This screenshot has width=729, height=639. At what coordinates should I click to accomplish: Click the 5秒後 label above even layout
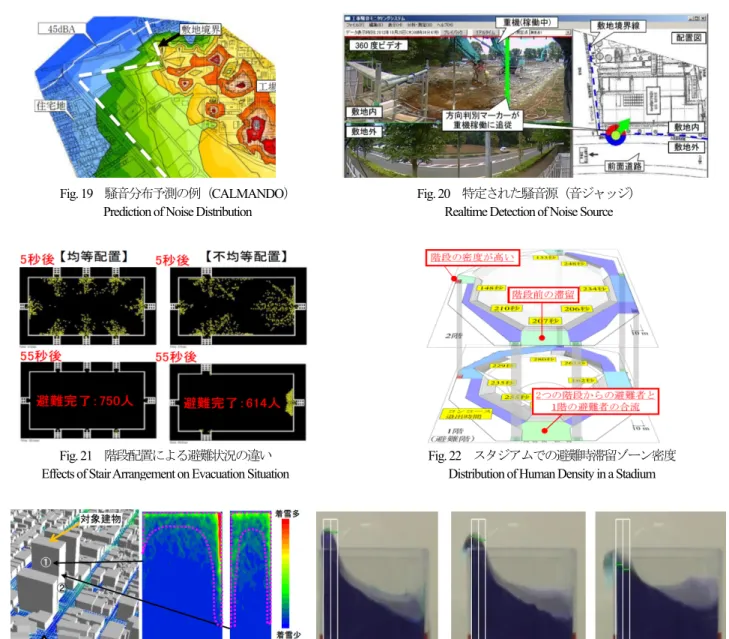pos(37,259)
